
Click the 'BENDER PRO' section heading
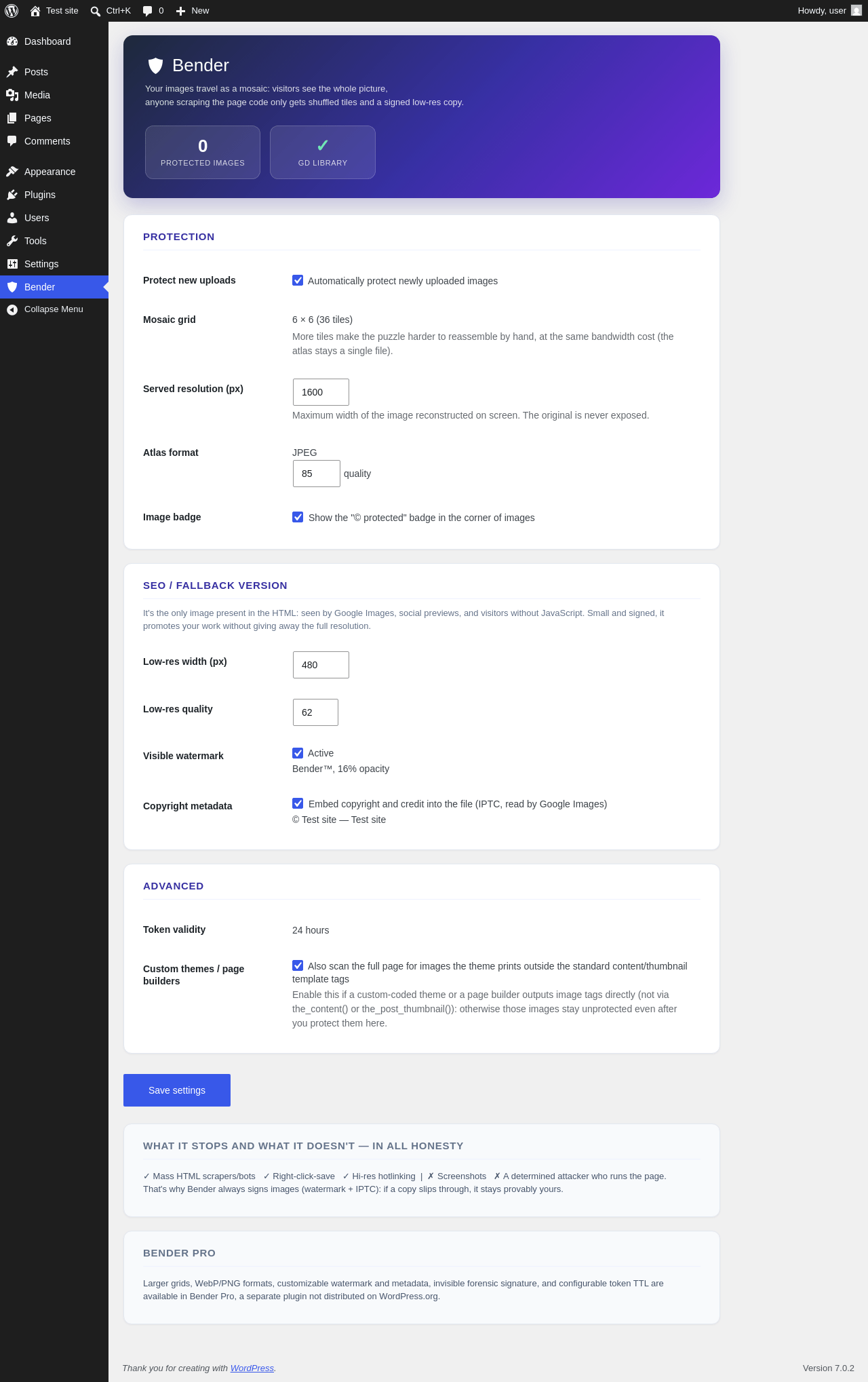click(x=179, y=1253)
